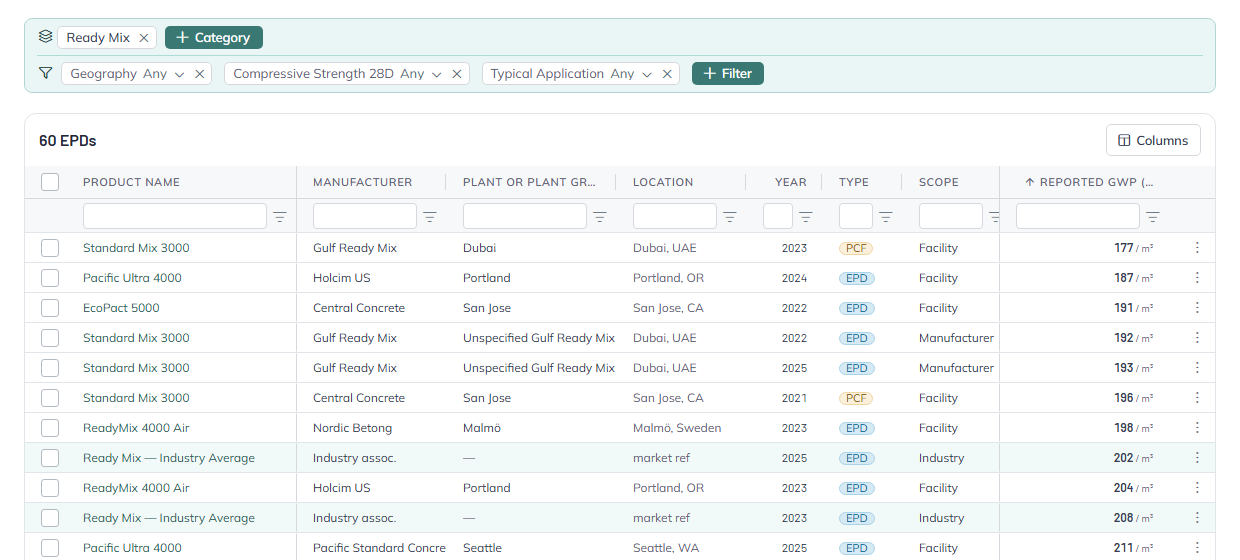Check the EcoPact 5000 row

50,308
